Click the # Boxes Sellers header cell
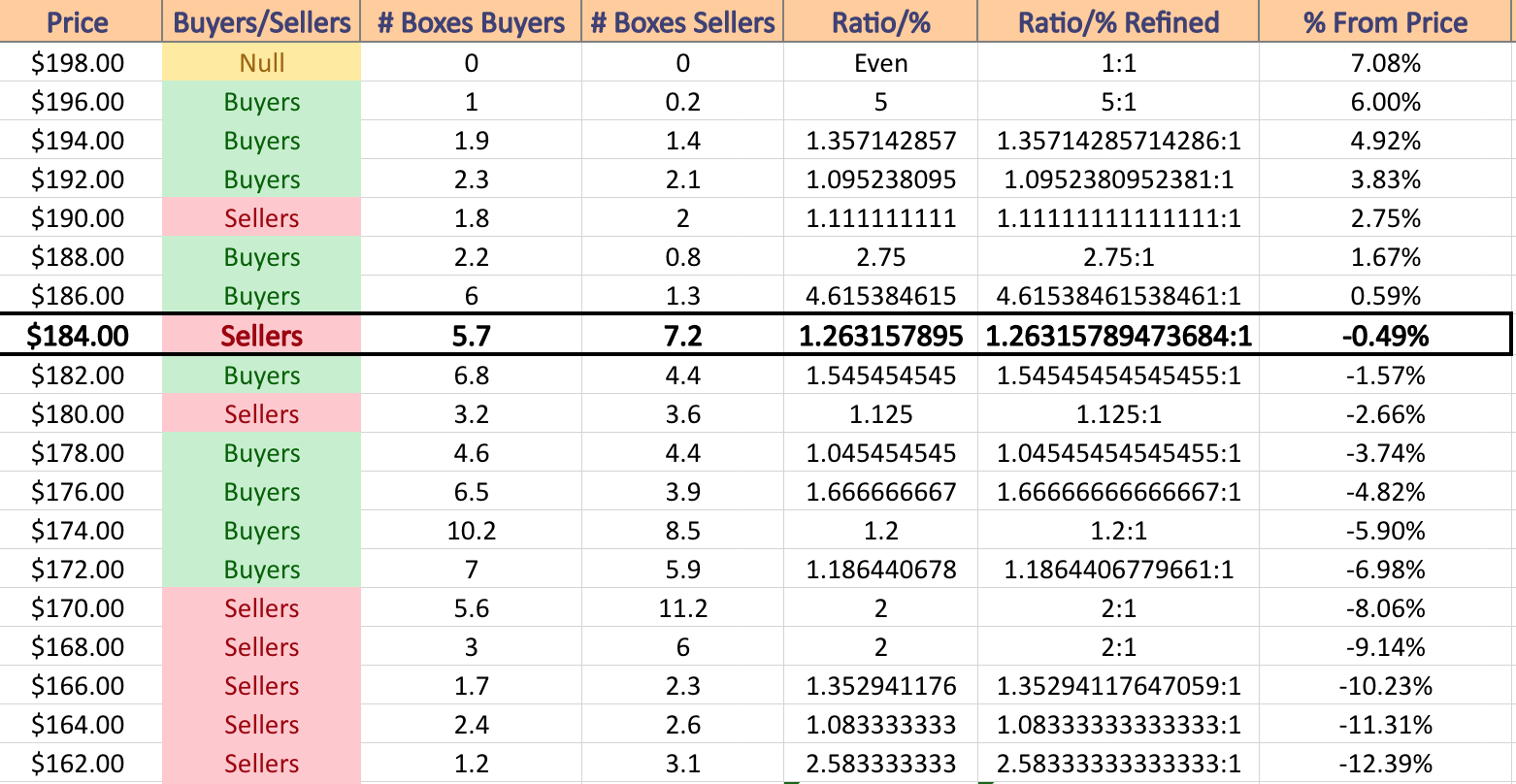1516x784 pixels. 682,21
